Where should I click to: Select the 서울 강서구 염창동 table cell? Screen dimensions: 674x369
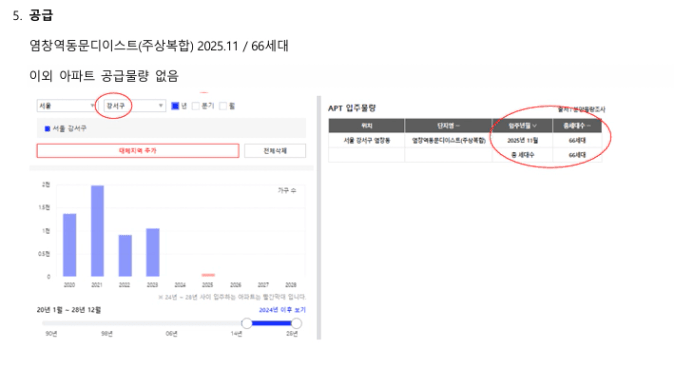[367, 141]
